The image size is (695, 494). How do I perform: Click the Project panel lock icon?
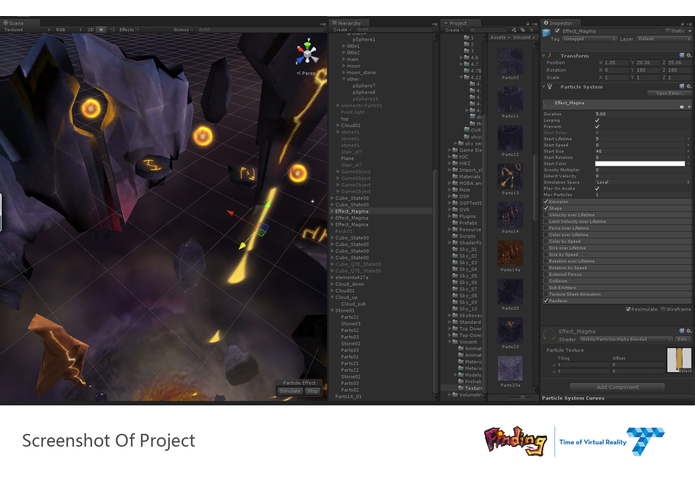[x=527, y=23]
